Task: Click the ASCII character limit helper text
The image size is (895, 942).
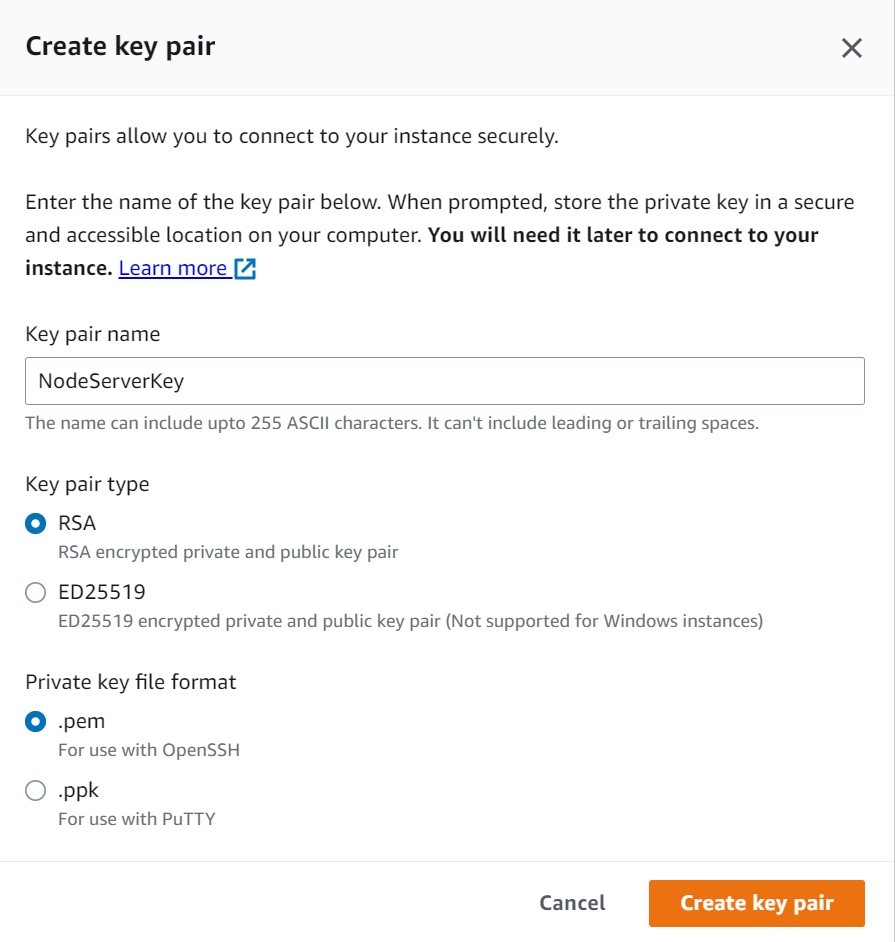Action: point(390,422)
